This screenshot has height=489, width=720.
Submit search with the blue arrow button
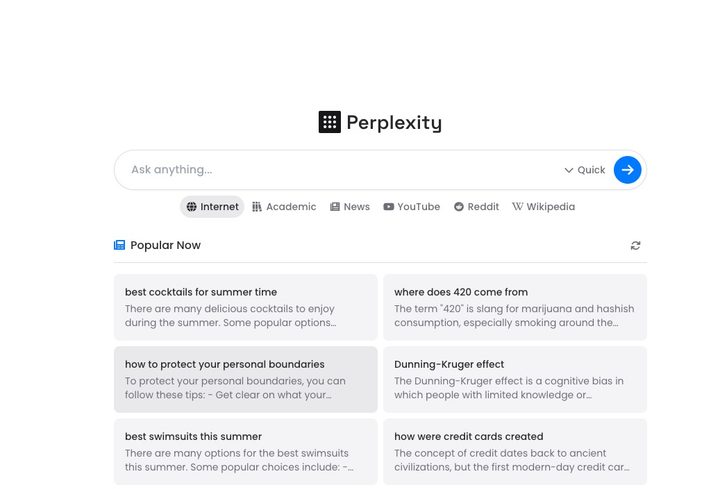(627, 170)
